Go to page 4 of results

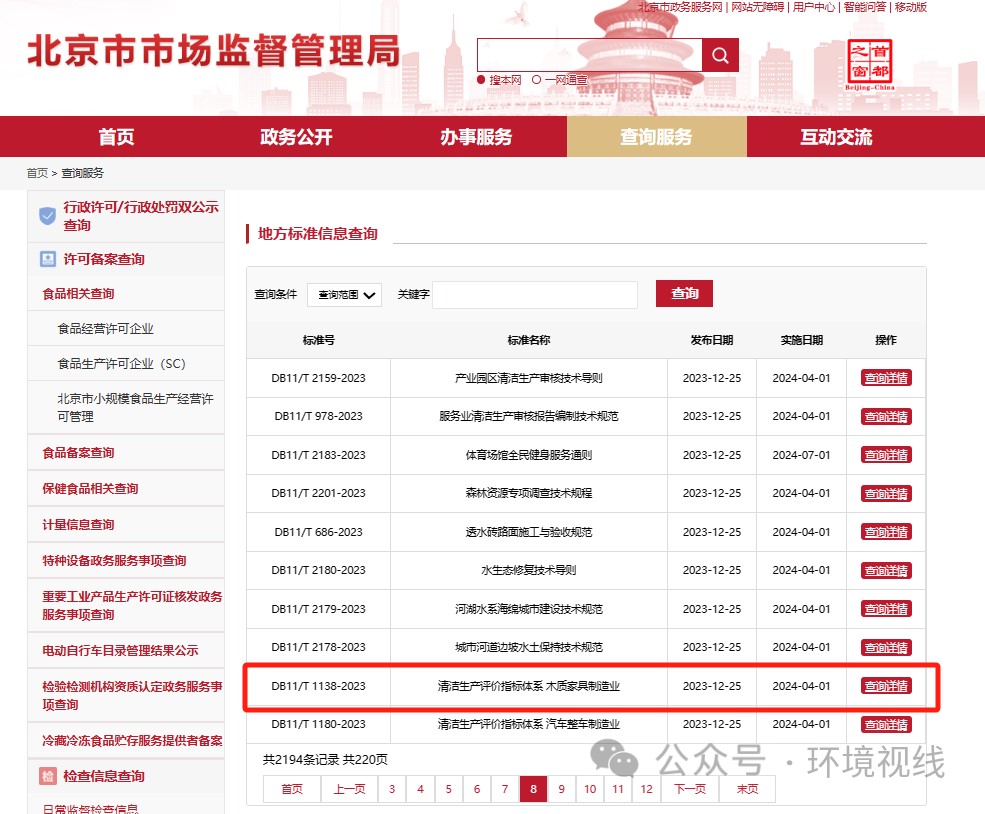point(420,789)
